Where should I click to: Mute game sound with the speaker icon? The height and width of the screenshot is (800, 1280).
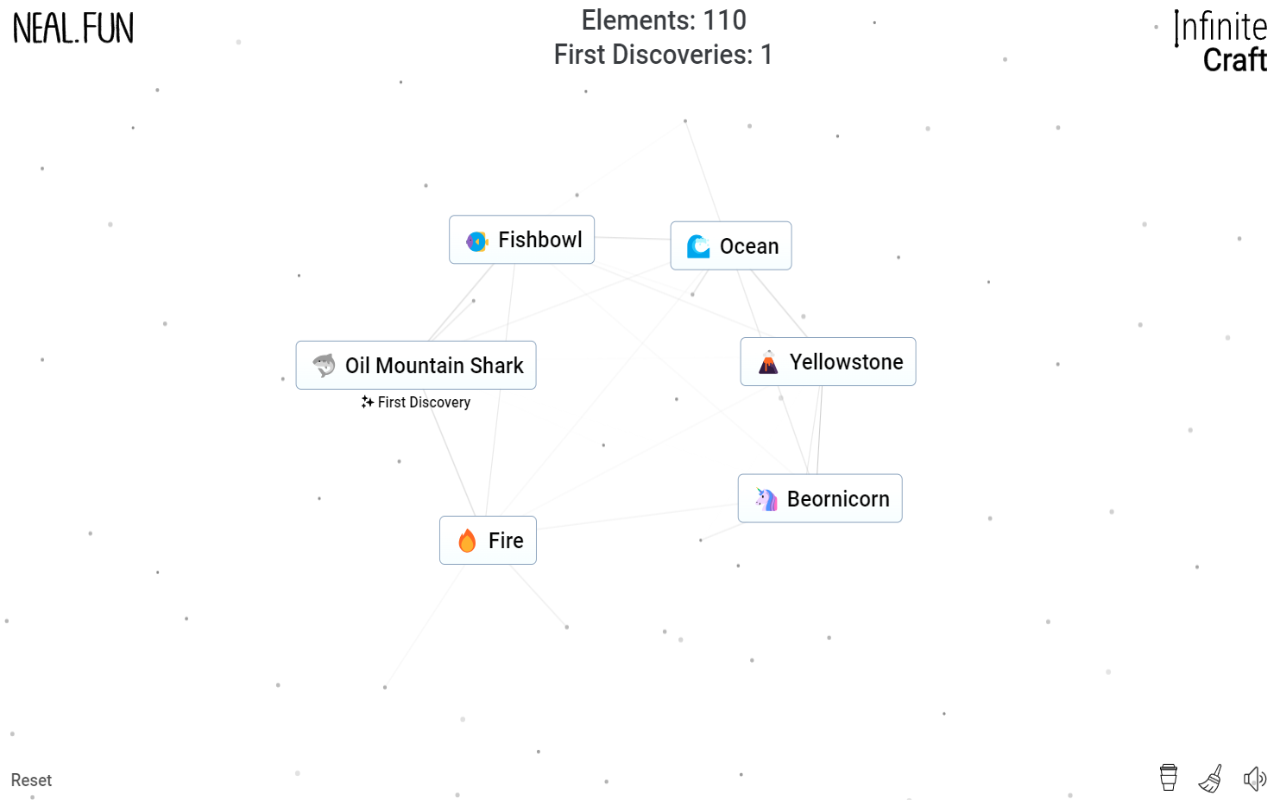coord(1253,777)
